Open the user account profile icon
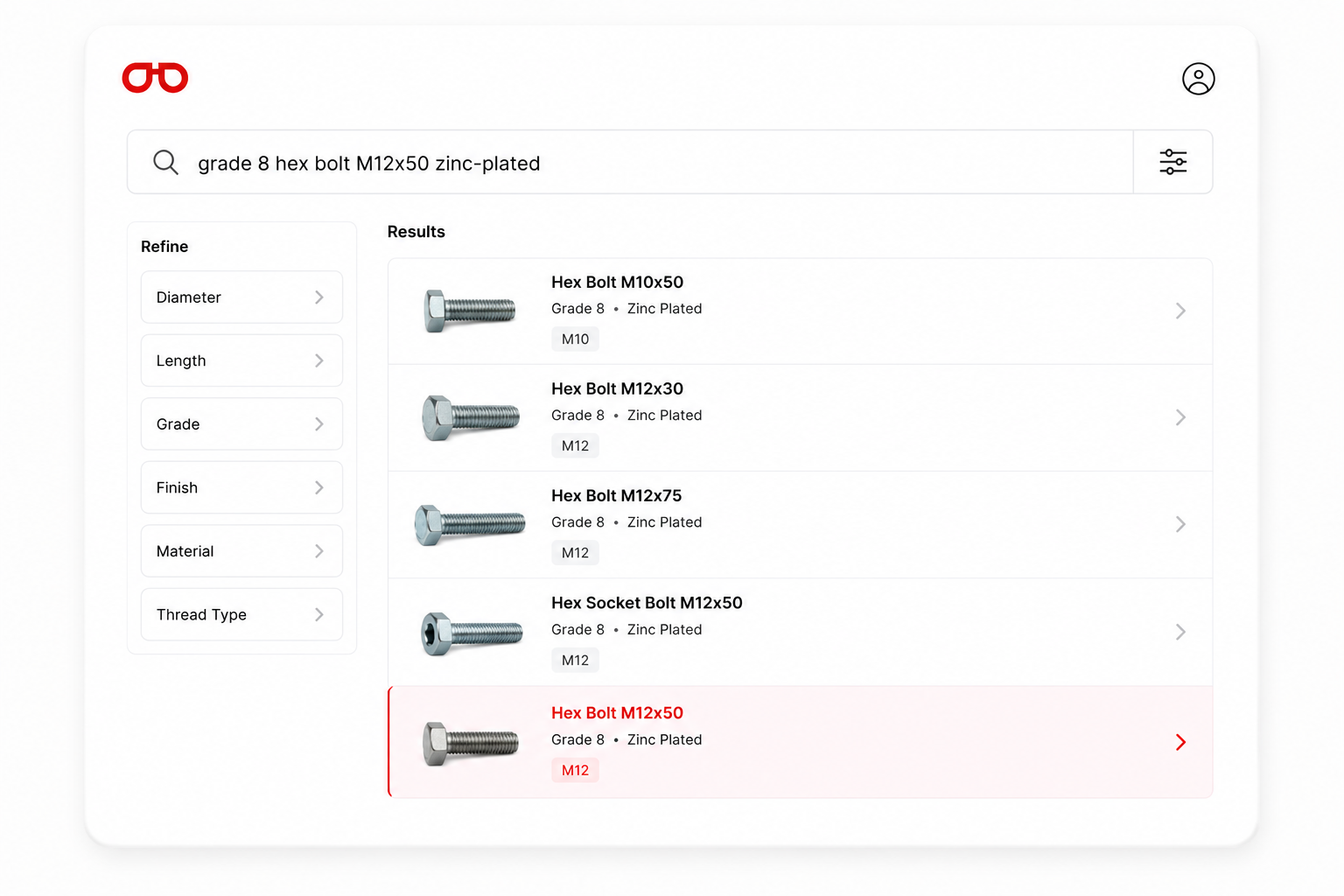Image resolution: width=1344 pixels, height=896 pixels. point(1198,79)
